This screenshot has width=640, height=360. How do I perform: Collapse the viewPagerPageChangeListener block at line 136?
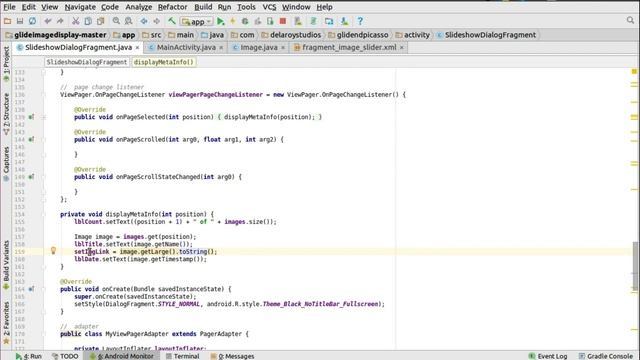(44, 95)
